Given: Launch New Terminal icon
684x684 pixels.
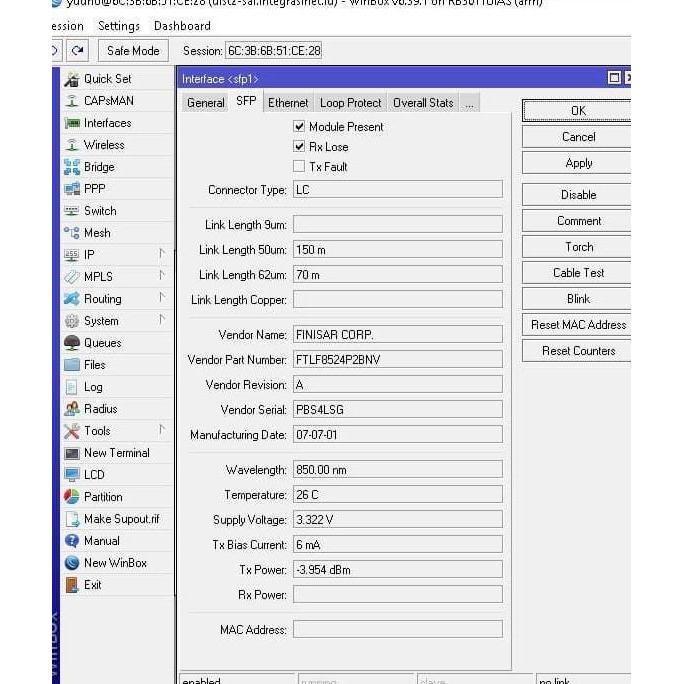Looking at the screenshot, I should (x=72, y=453).
